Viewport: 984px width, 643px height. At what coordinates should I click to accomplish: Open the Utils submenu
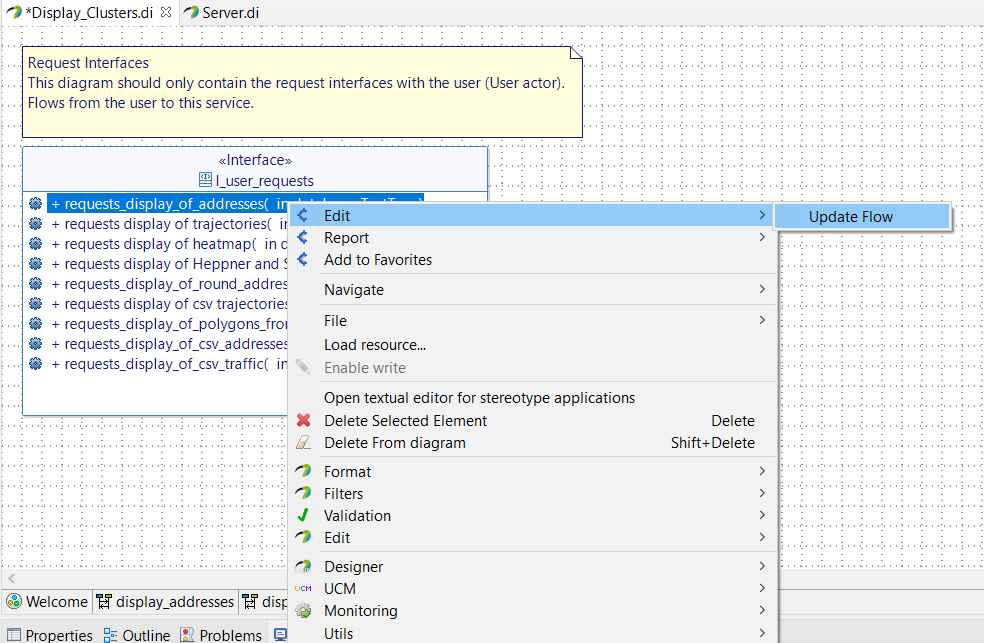[533, 633]
